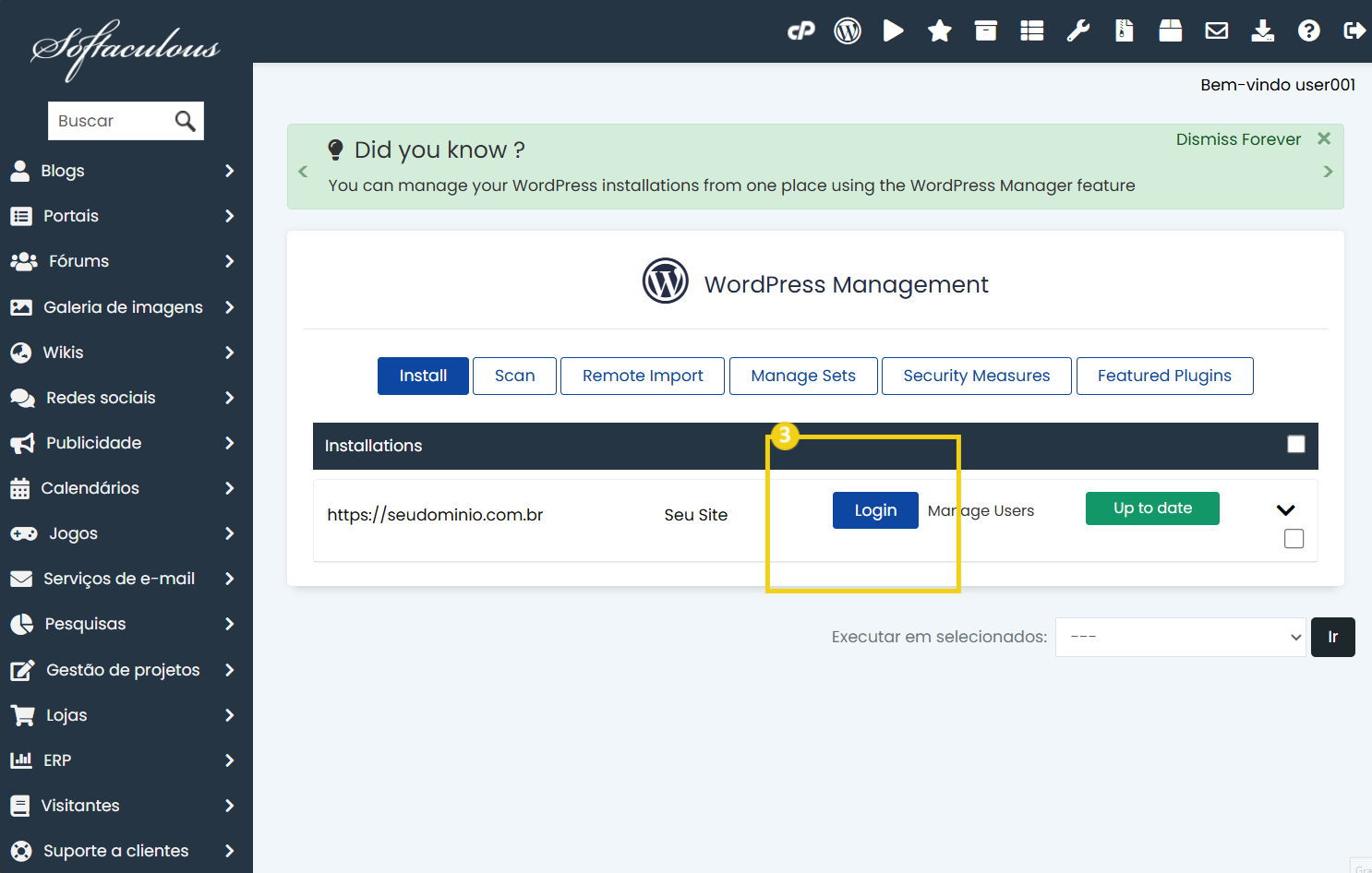Click the Portais list icon in sidebar

pyautogui.click(x=21, y=216)
